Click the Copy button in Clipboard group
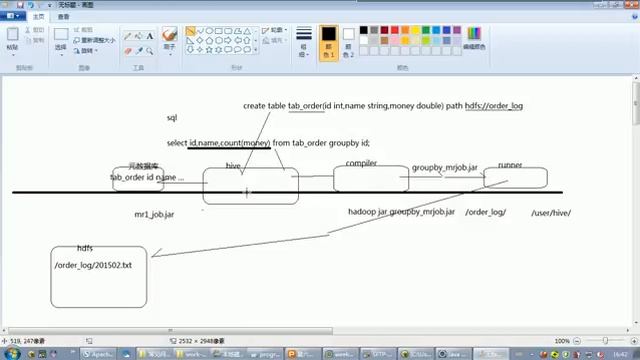Viewport: 640px width, 360px height. coord(35,40)
